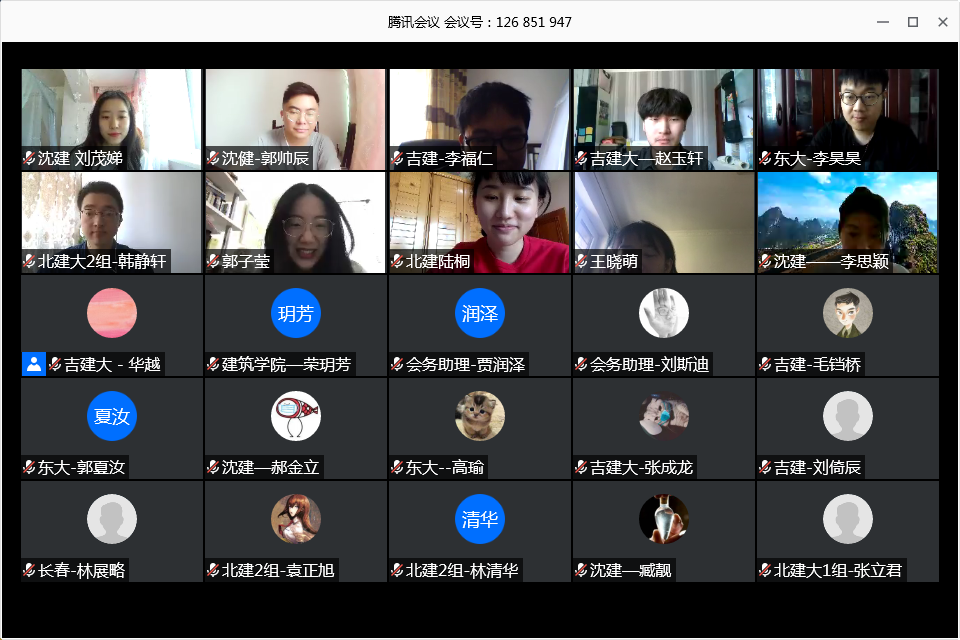
Task: Select mountain-background video of 沈建——李思颖
Action: click(x=847, y=222)
